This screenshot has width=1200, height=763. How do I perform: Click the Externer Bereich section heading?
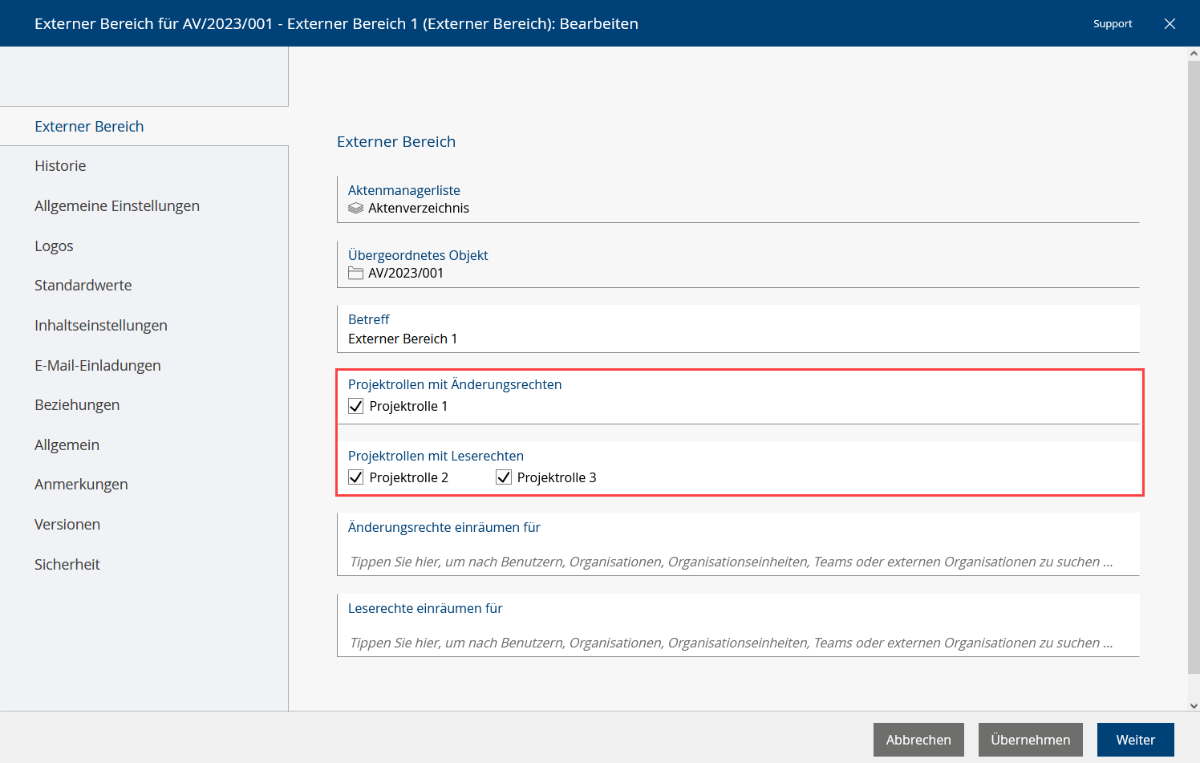(x=396, y=142)
